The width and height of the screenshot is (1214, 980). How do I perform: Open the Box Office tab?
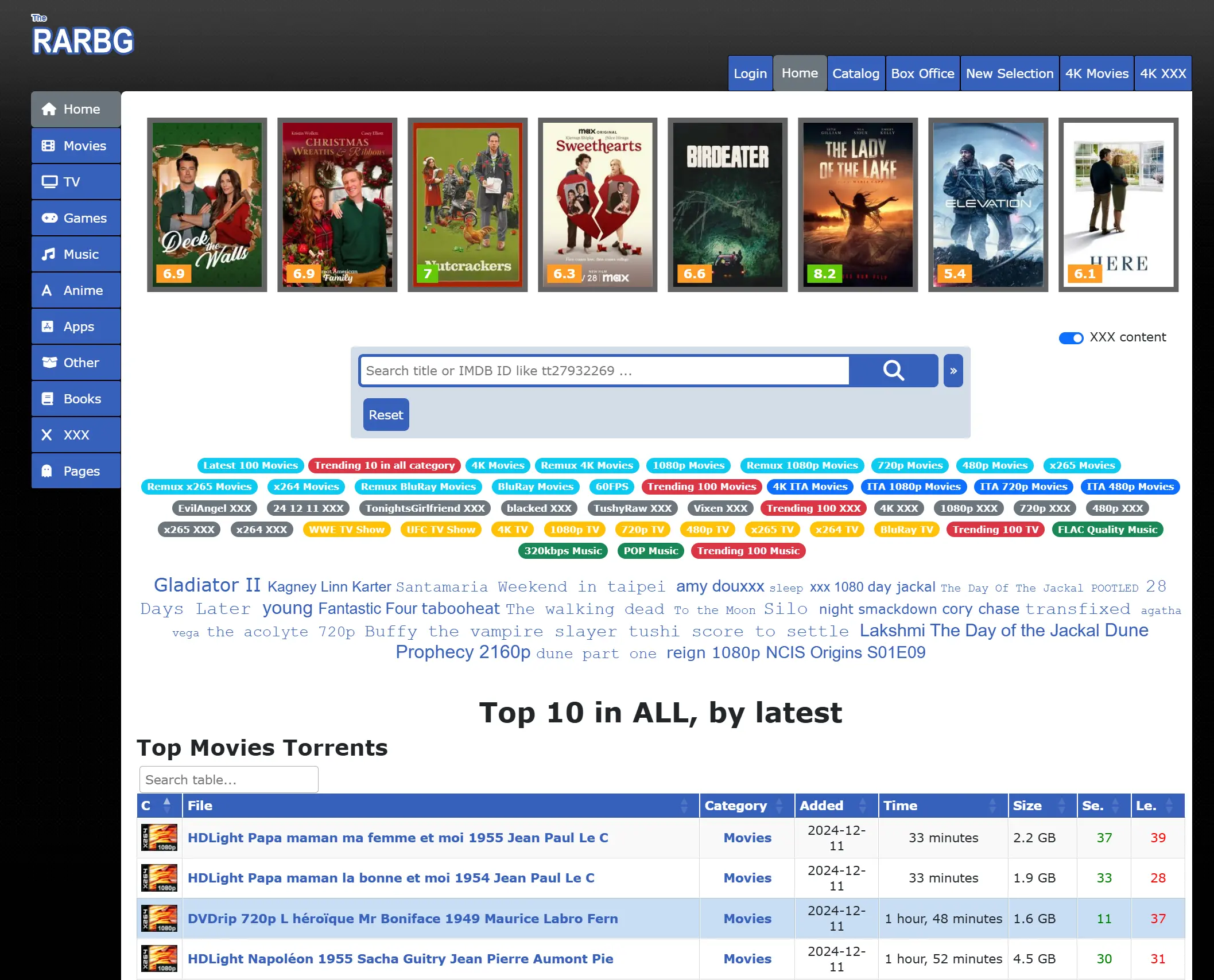922,73
